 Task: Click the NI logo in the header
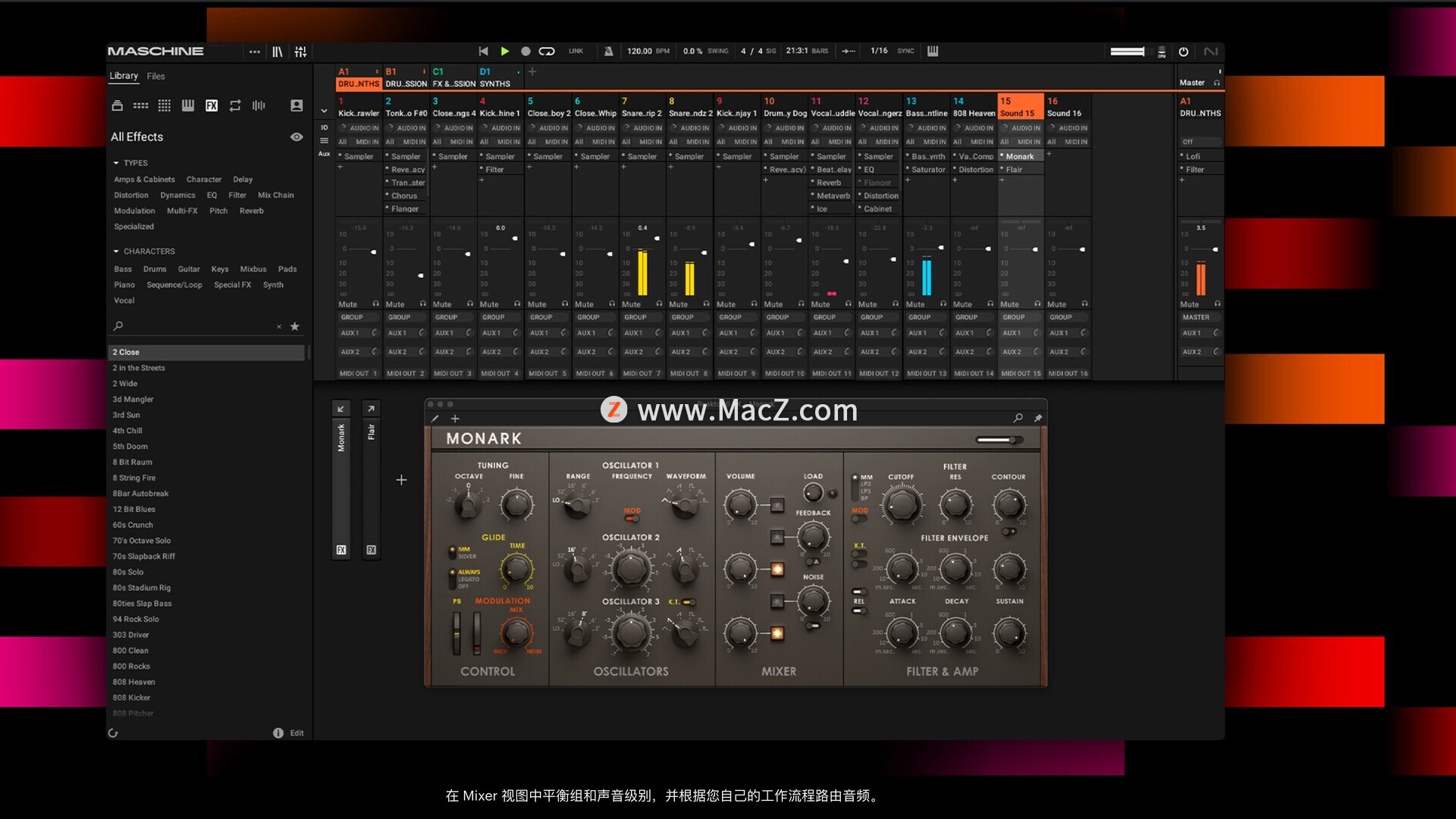tap(1211, 52)
